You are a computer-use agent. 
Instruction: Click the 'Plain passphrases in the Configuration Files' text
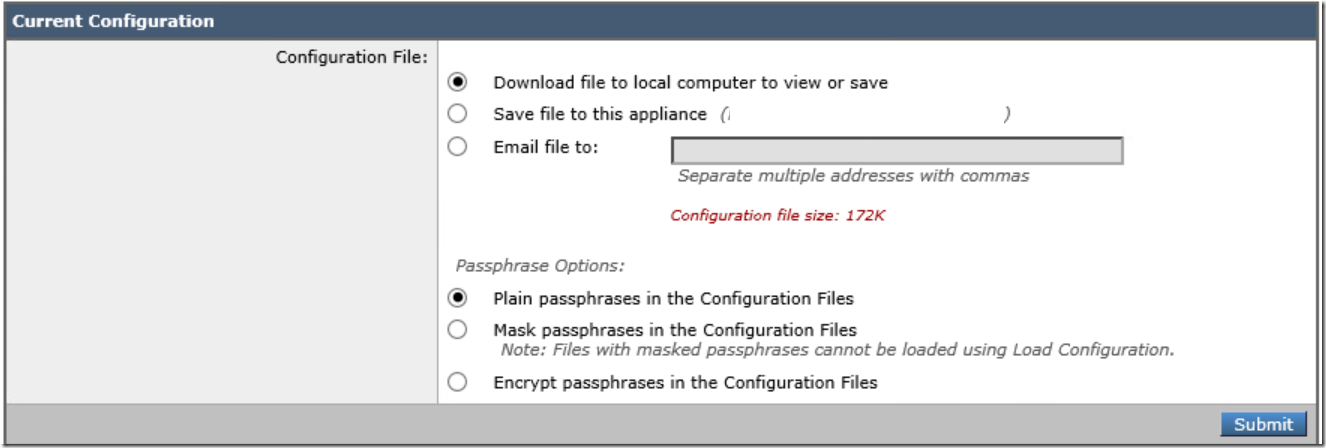[673, 299]
